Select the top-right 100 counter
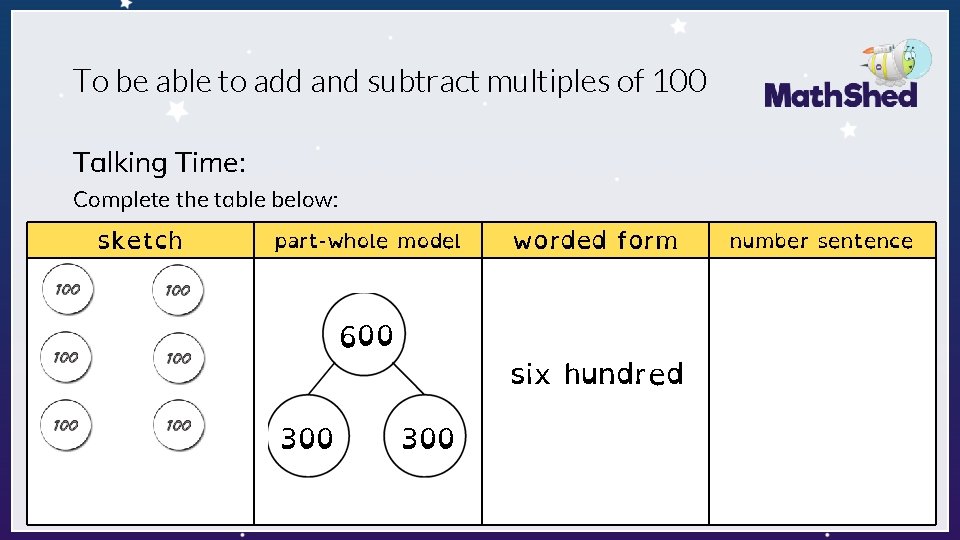Viewport: 960px width, 540px height. click(x=178, y=290)
